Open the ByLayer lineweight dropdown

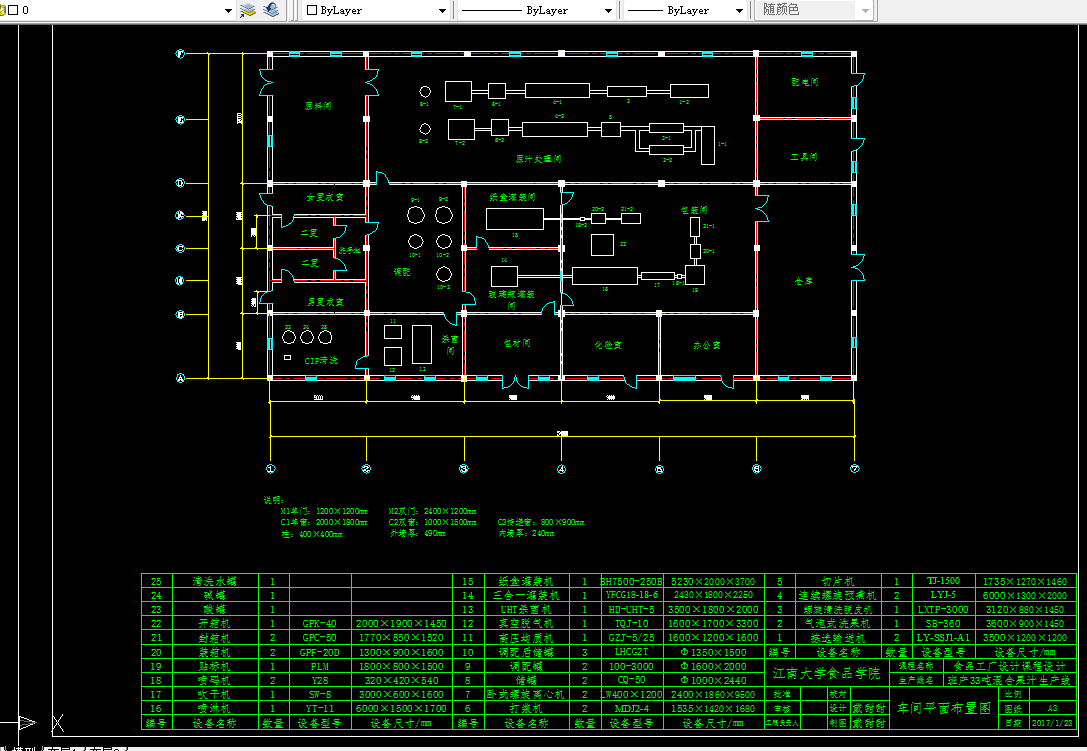pos(739,10)
